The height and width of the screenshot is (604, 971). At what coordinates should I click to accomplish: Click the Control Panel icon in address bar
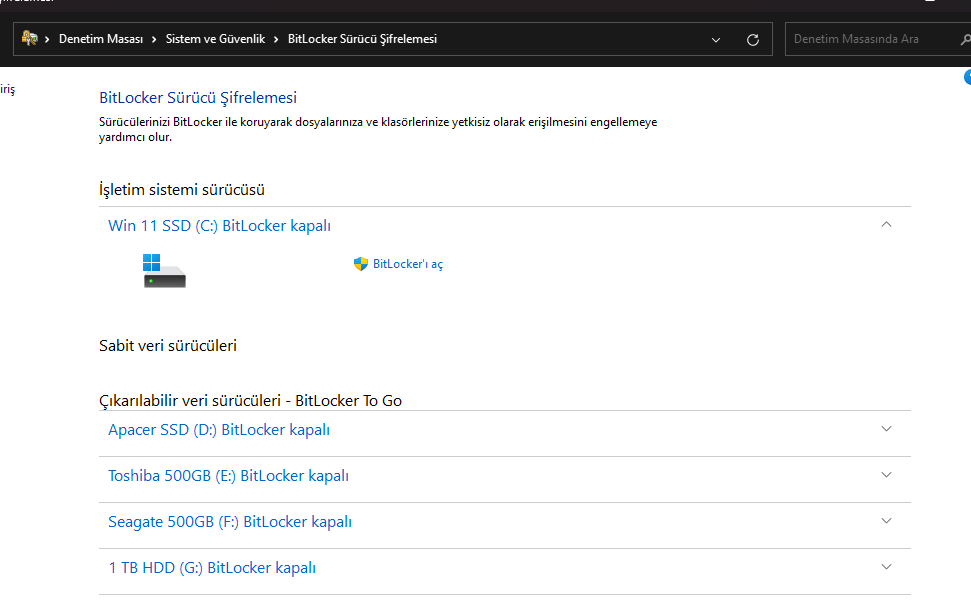click(30, 39)
